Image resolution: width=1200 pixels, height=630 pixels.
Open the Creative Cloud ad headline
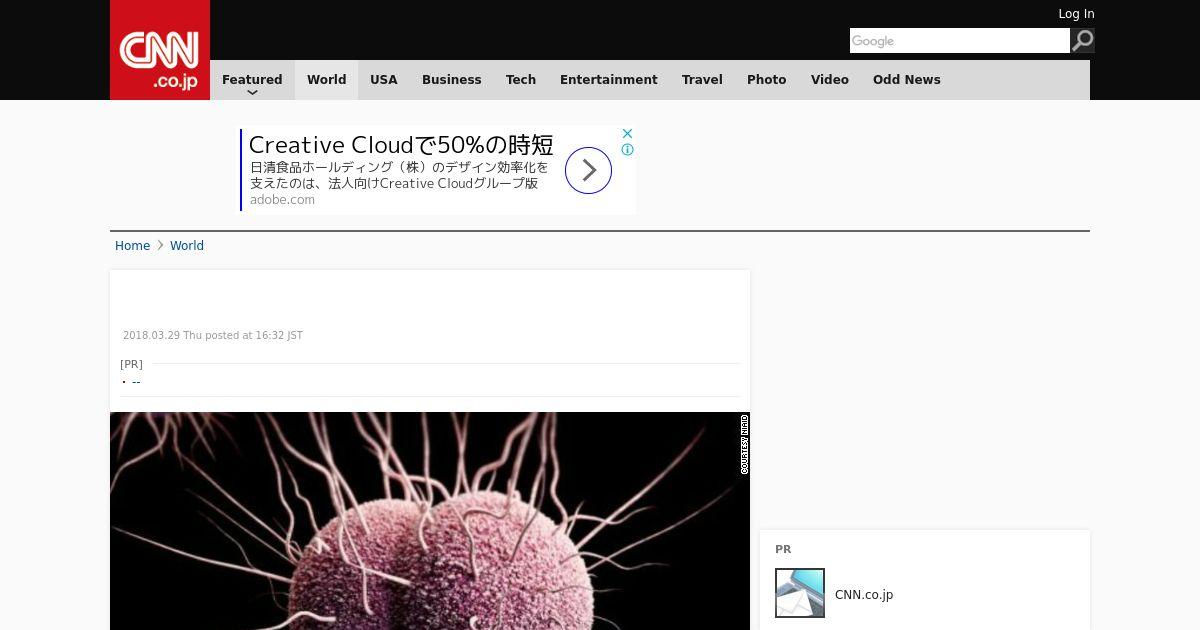tap(401, 145)
